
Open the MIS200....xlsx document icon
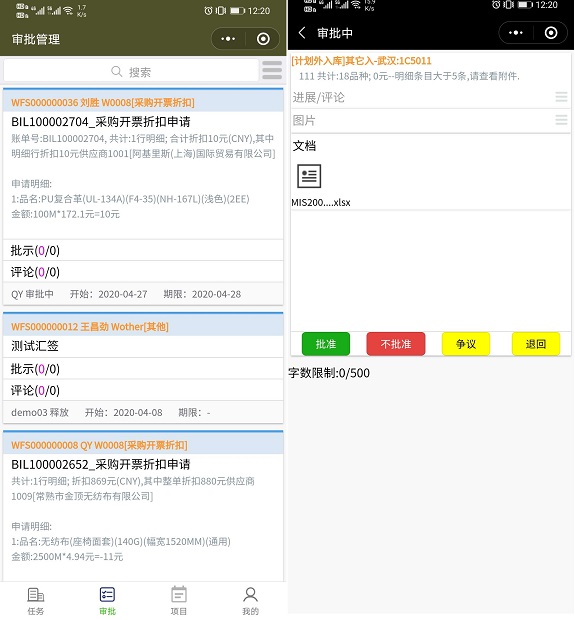[x=309, y=176]
